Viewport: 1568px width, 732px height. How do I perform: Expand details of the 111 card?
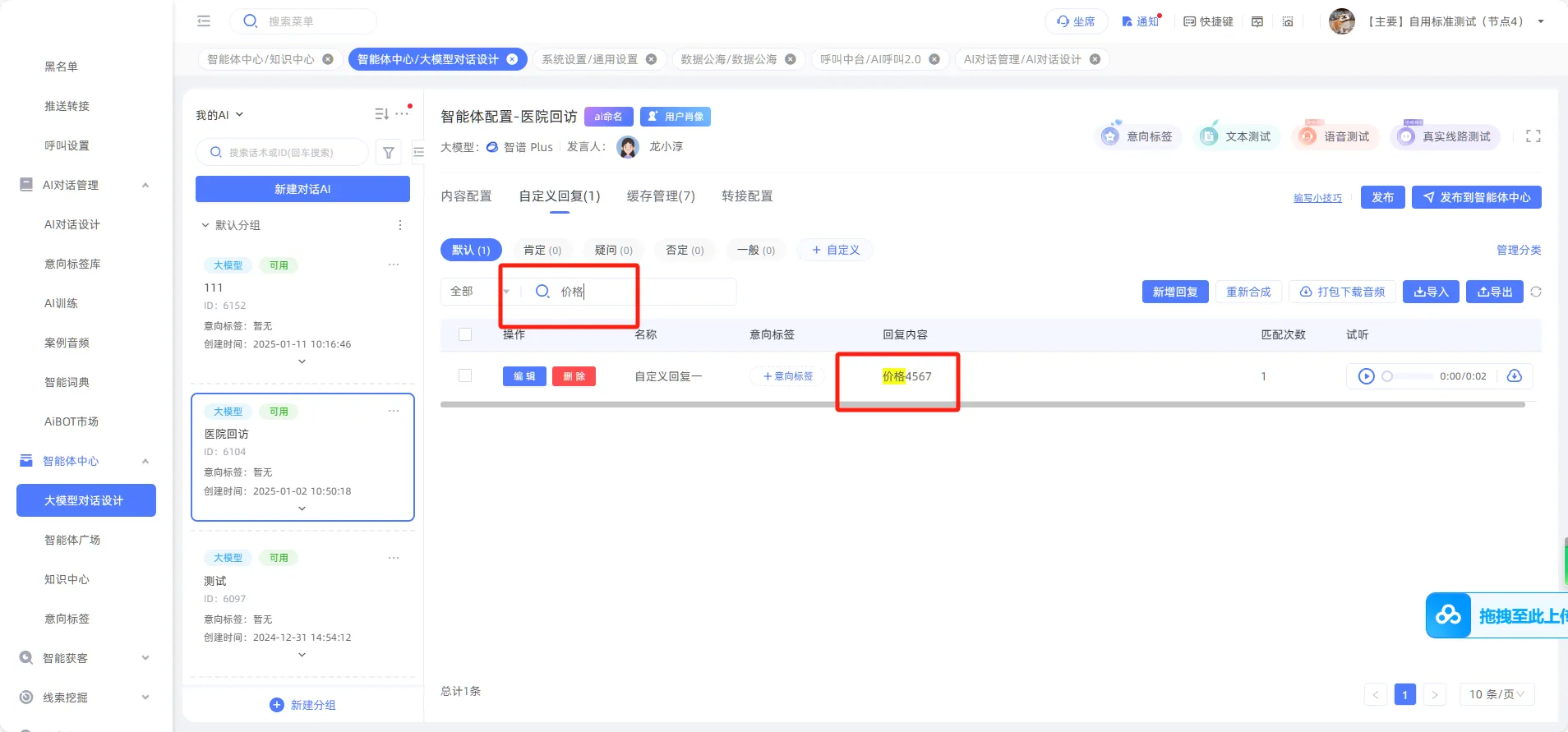coord(302,361)
